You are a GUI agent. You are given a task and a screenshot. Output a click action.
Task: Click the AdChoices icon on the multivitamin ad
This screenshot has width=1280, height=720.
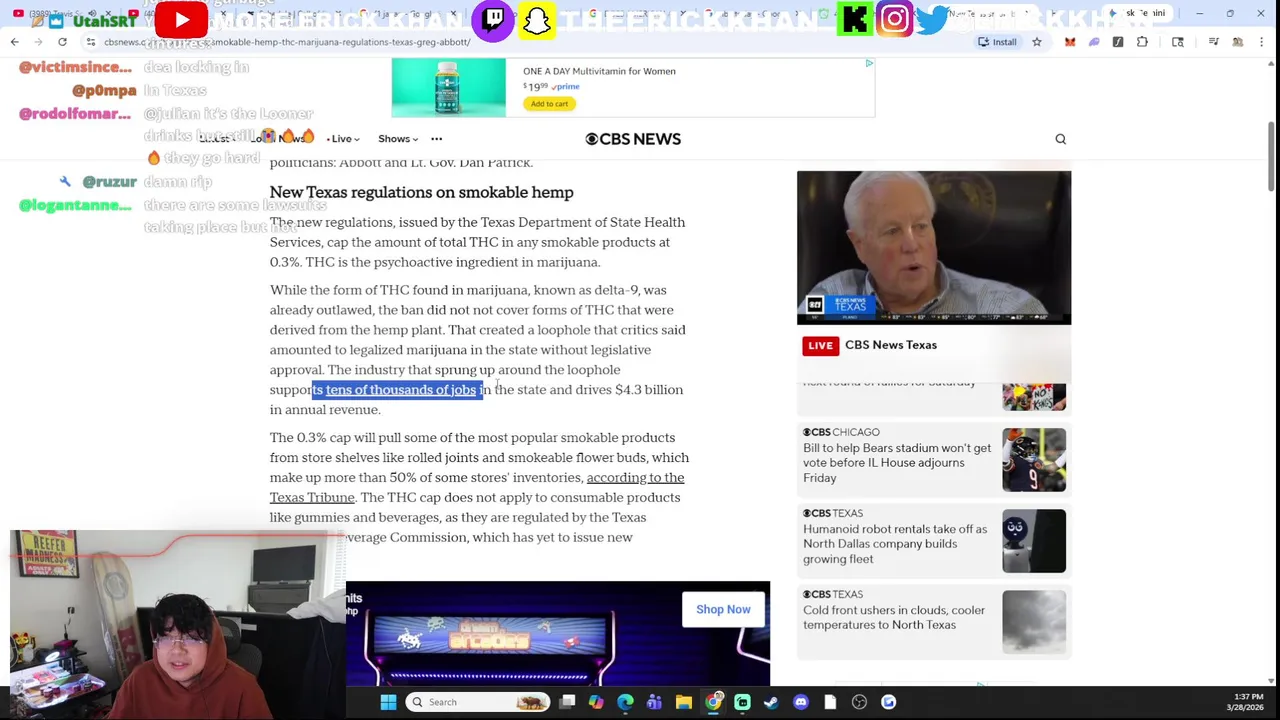pyautogui.click(x=869, y=63)
